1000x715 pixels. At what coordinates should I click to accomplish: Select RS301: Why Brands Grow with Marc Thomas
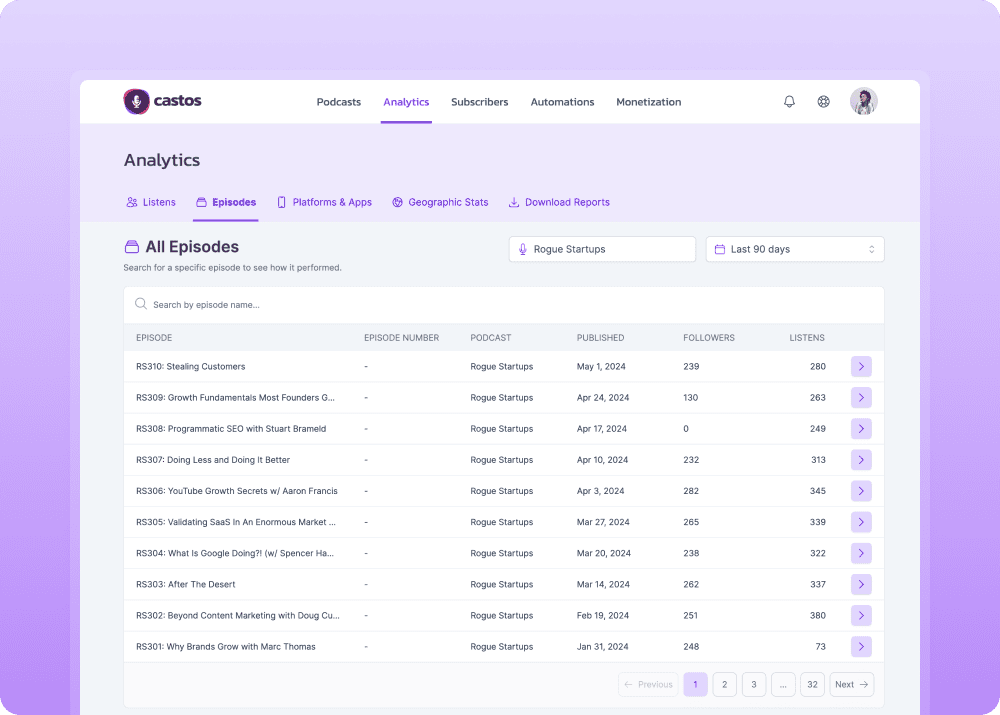[226, 647]
